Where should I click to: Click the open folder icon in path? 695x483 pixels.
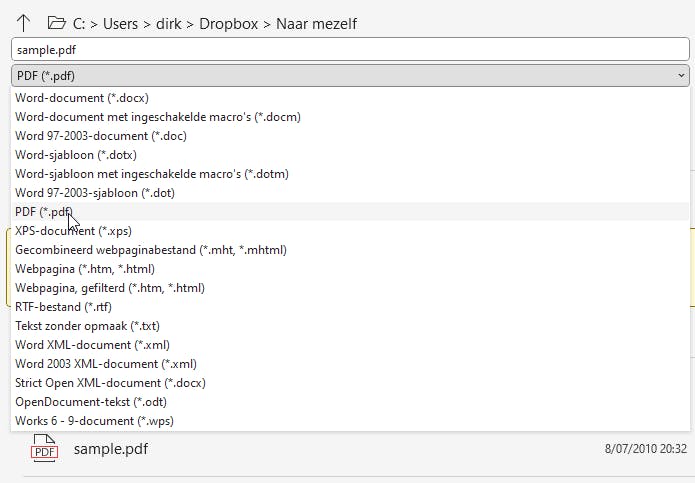pos(56,22)
